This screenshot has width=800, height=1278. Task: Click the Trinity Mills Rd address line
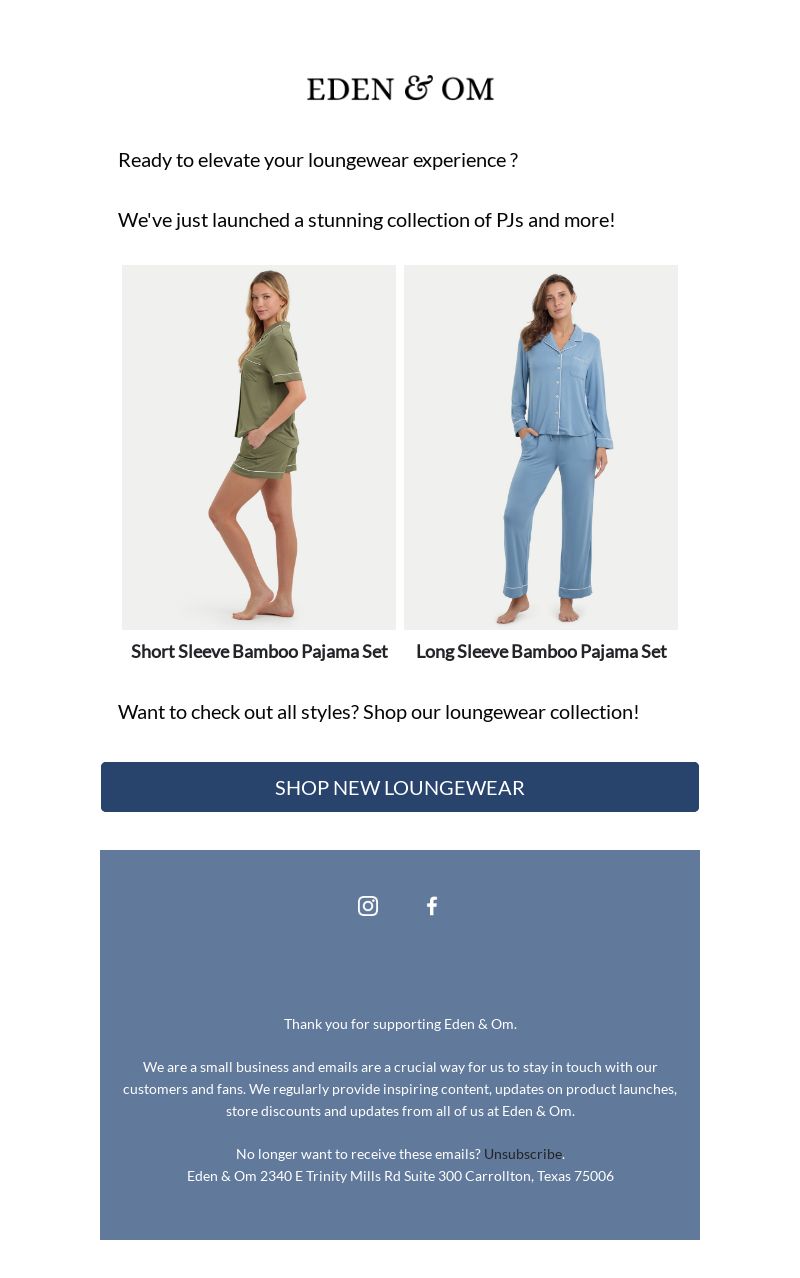click(x=400, y=1175)
